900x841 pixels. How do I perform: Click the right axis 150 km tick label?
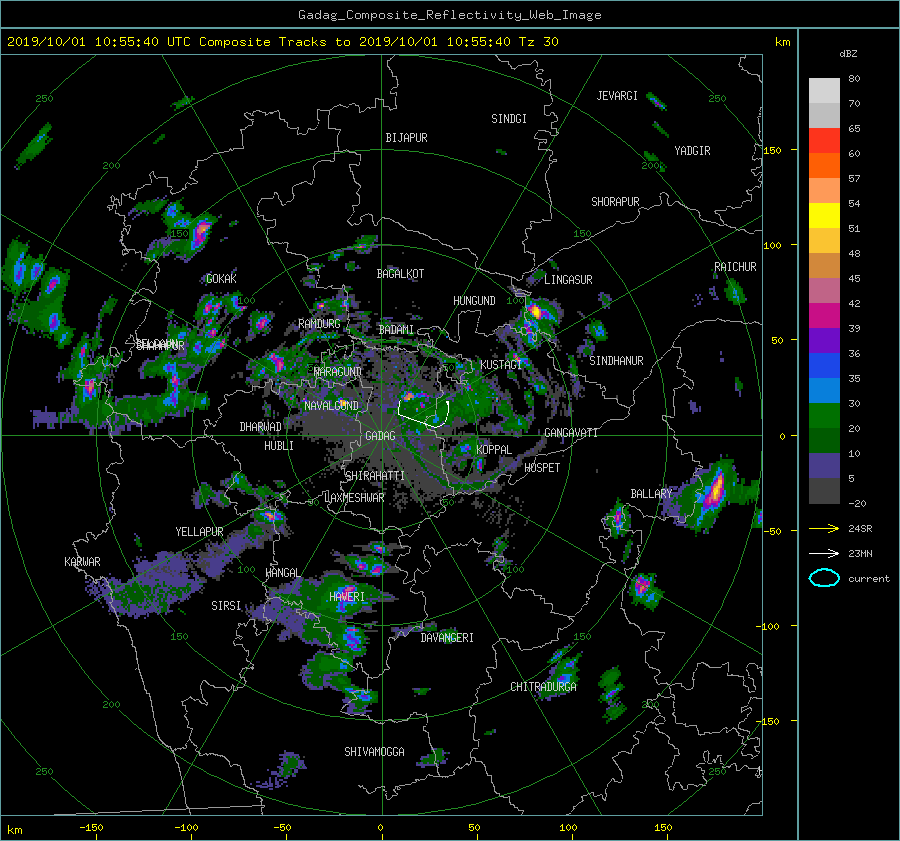pyautogui.click(x=772, y=150)
